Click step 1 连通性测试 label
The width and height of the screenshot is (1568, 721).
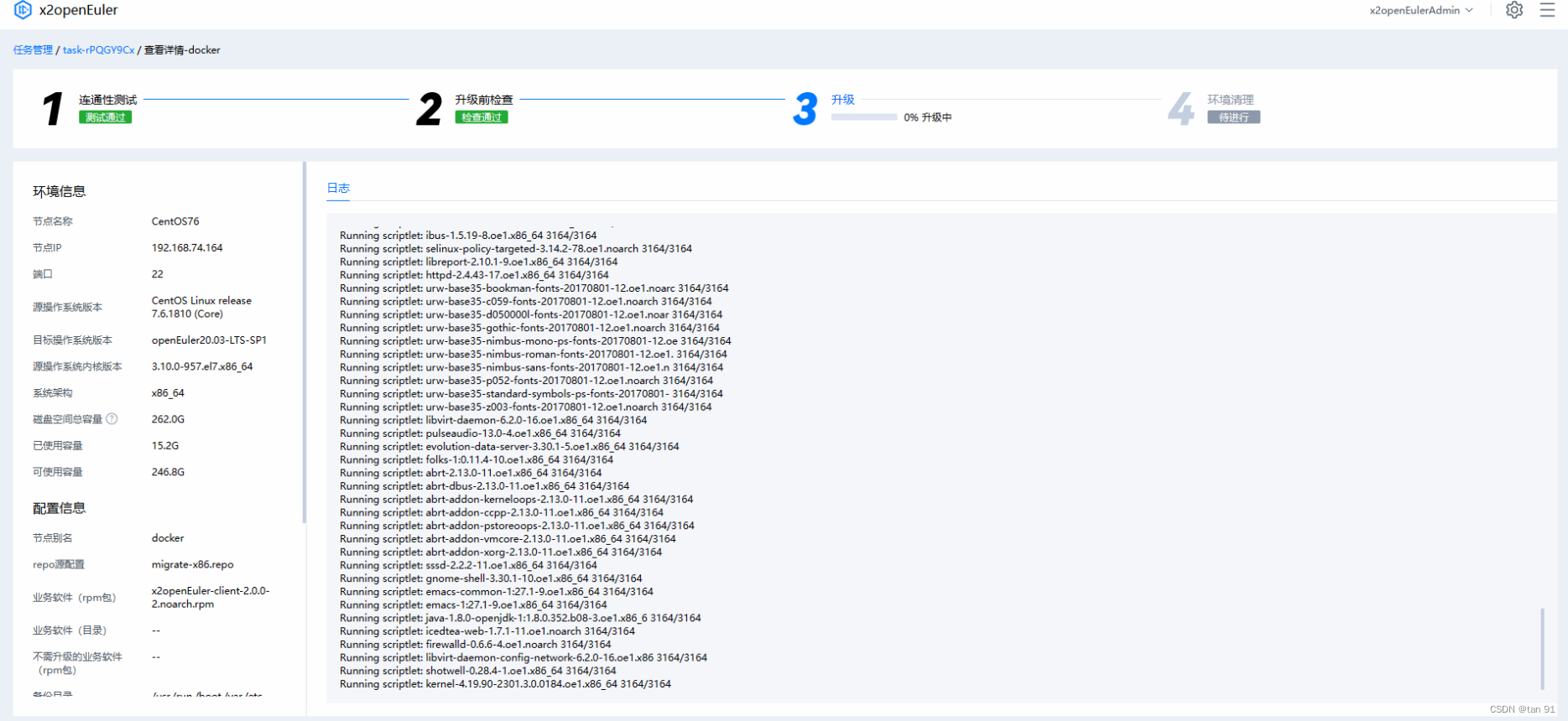[107, 100]
